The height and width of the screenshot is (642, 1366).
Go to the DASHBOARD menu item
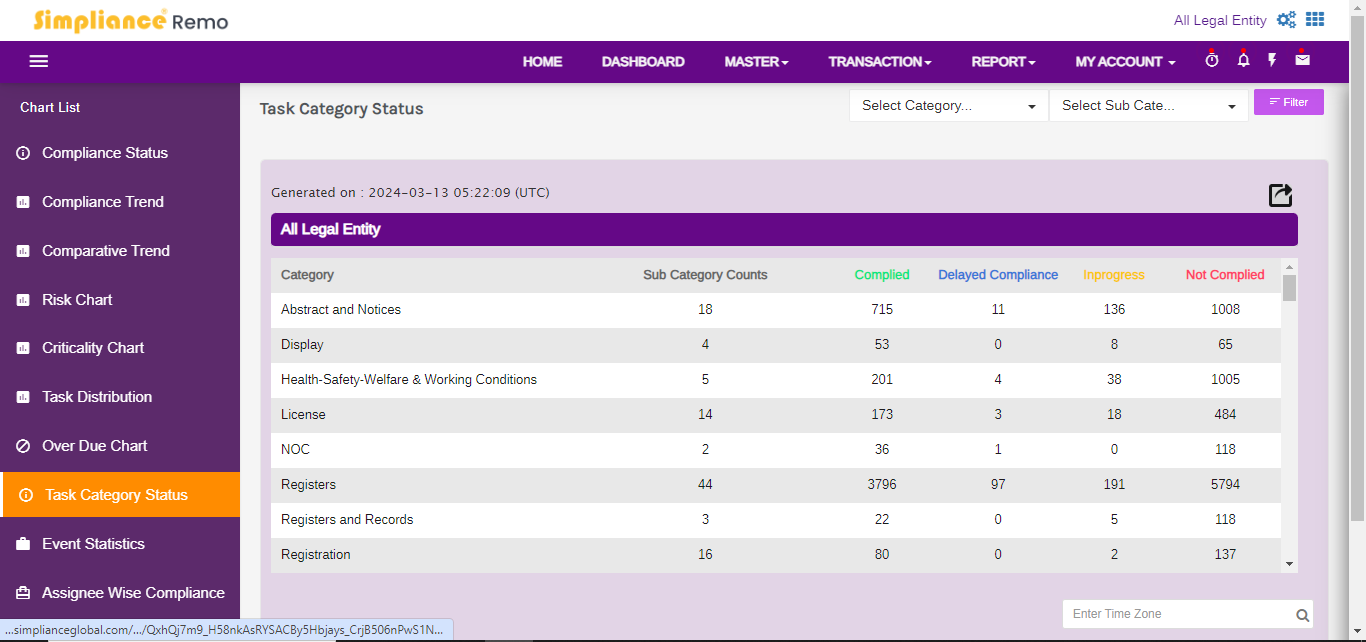pos(643,62)
